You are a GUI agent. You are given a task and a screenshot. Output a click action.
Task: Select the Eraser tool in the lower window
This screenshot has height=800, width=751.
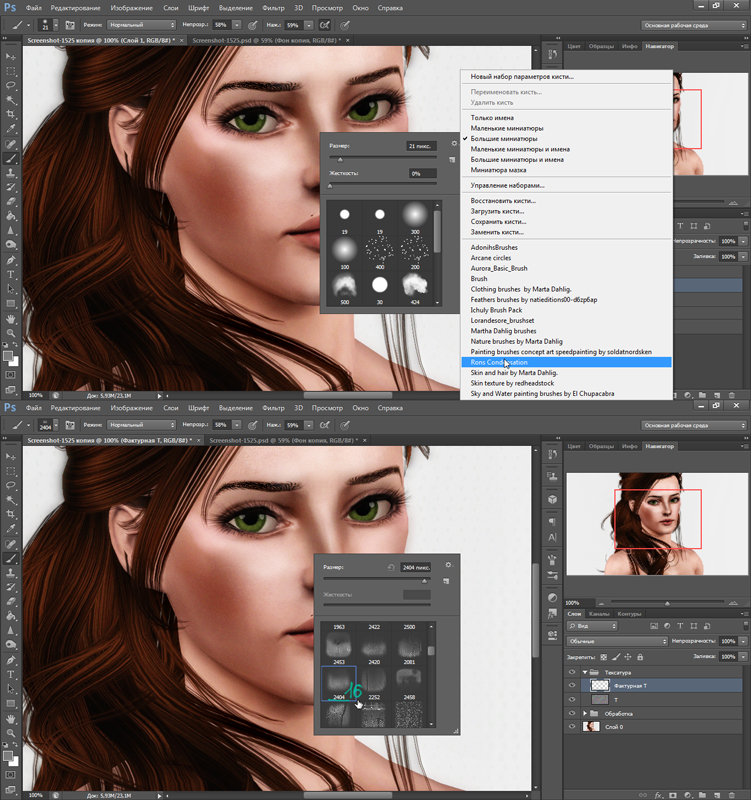(11, 602)
